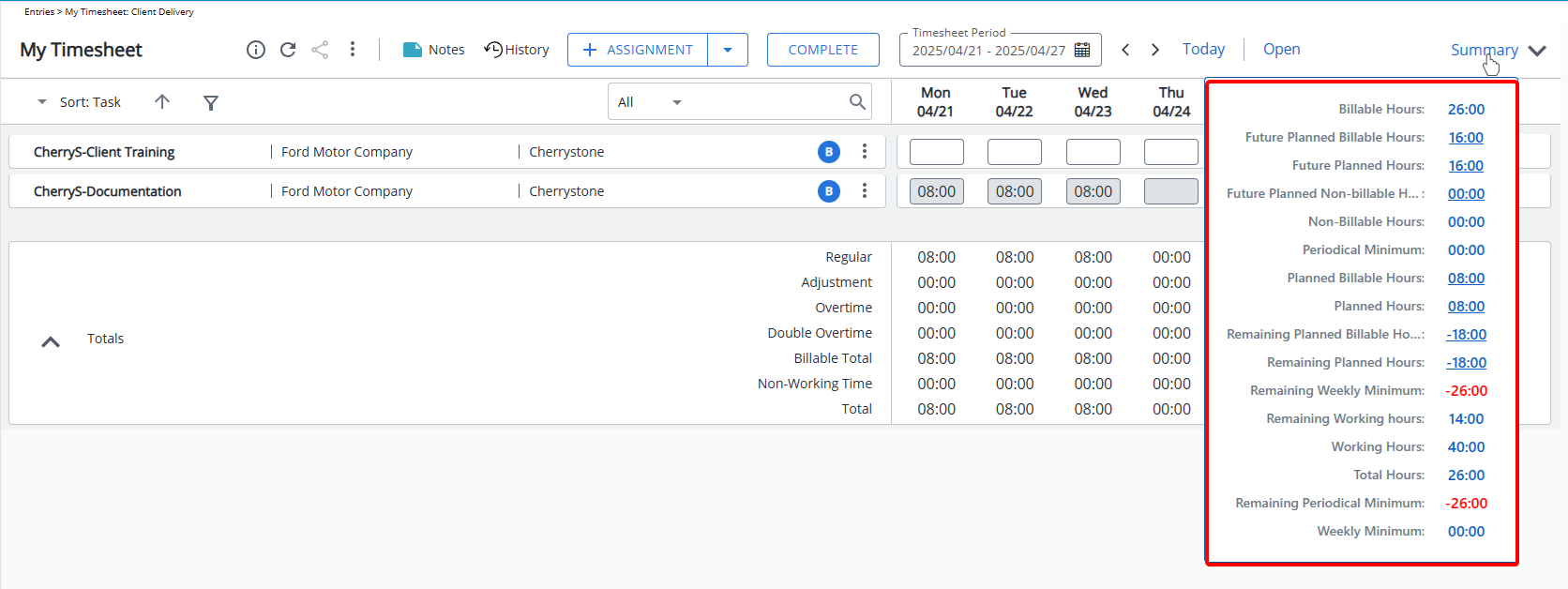Image resolution: width=1568 pixels, height=589 pixels.
Task: Collapse the Summary panel chevron
Action: 1537,51
